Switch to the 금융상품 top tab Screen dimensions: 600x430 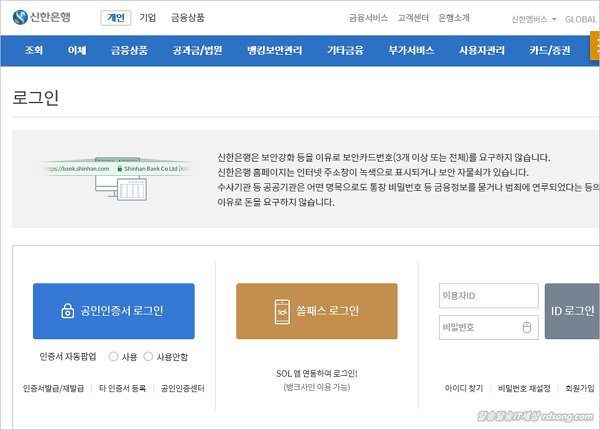pyautogui.click(x=187, y=18)
